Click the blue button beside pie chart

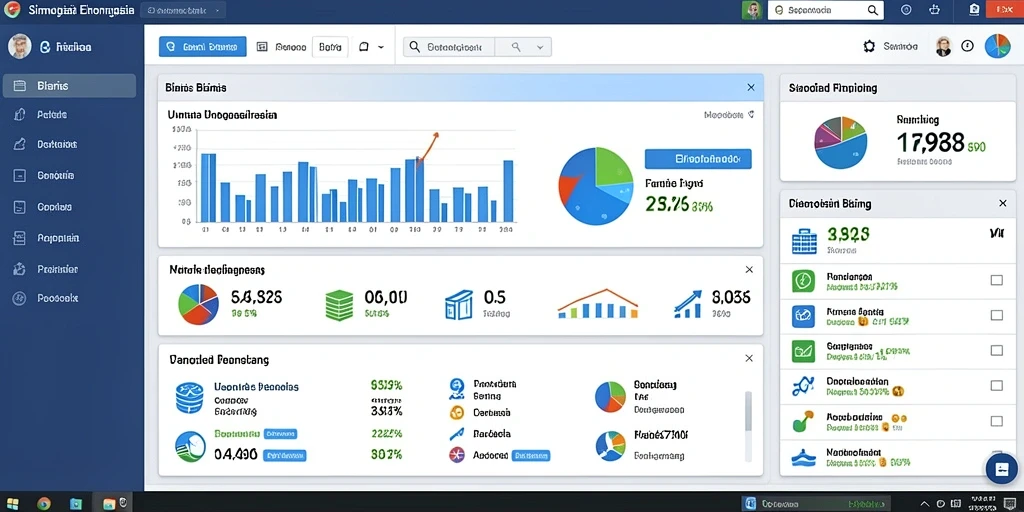697,159
